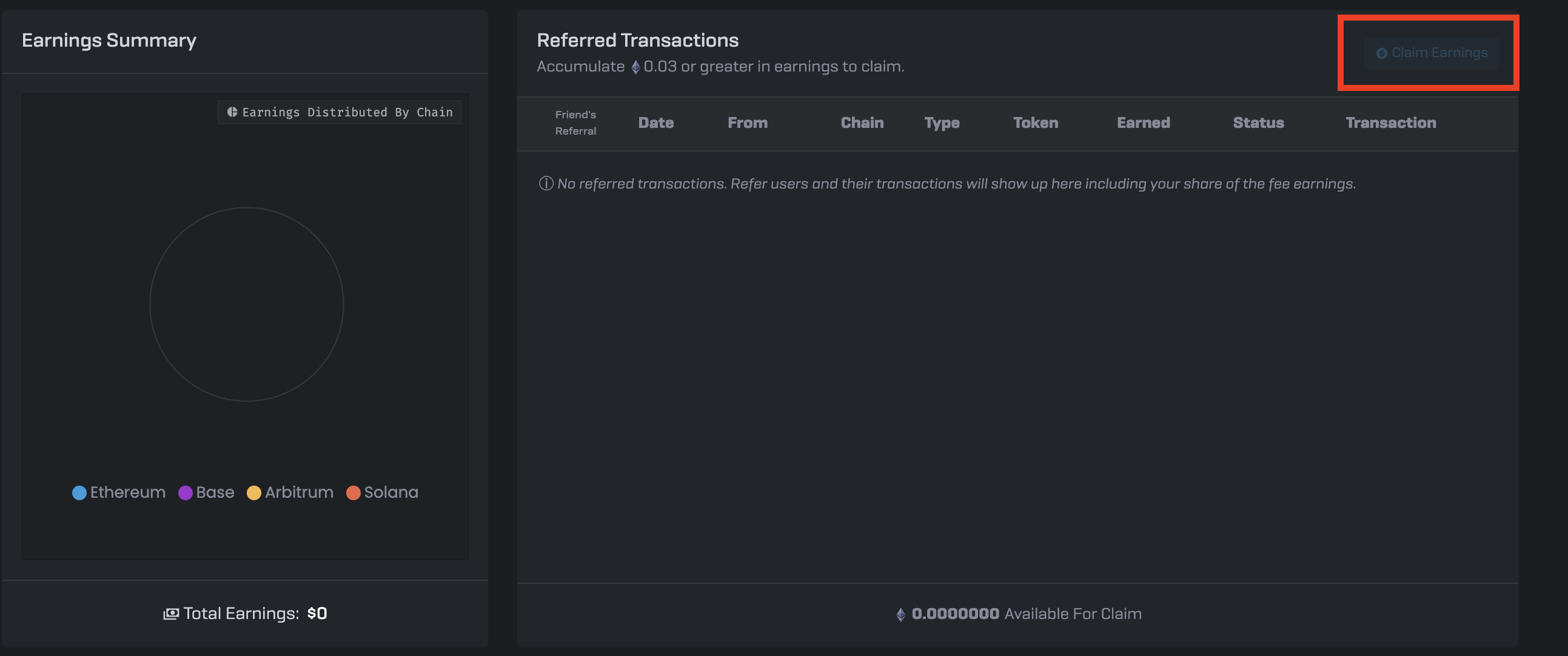1568x656 pixels.
Task: Click the cash icon beside Total Earnings
Action: coord(171,614)
